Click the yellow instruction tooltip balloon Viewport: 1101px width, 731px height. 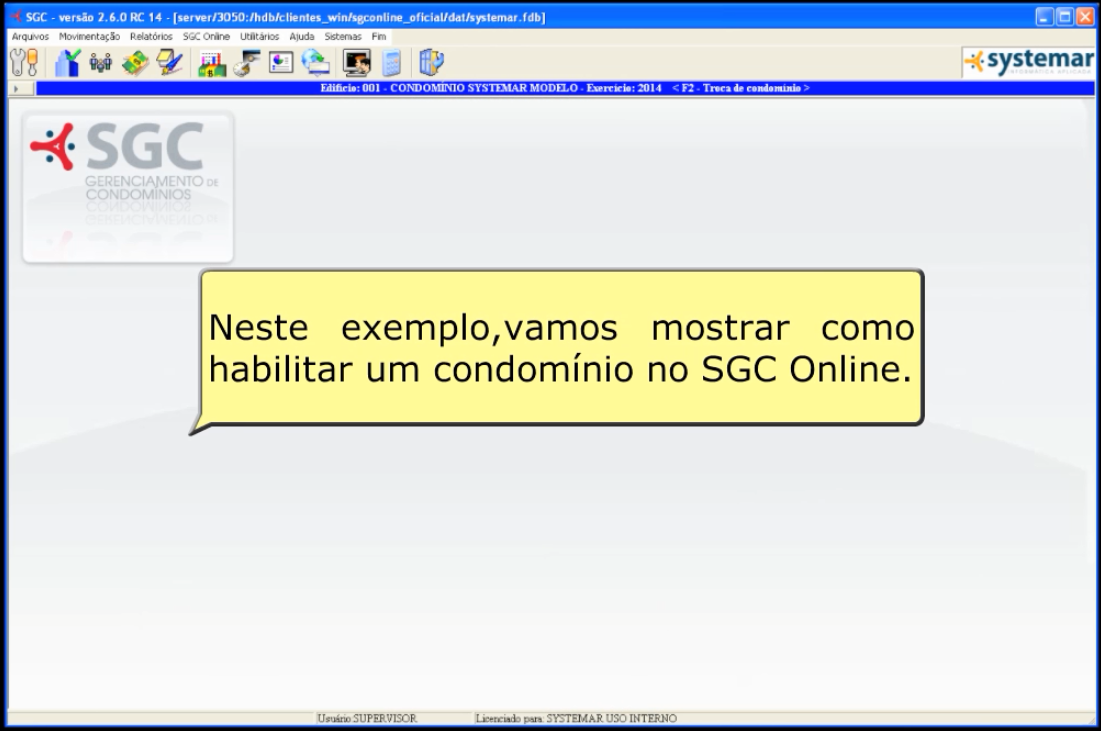560,347
